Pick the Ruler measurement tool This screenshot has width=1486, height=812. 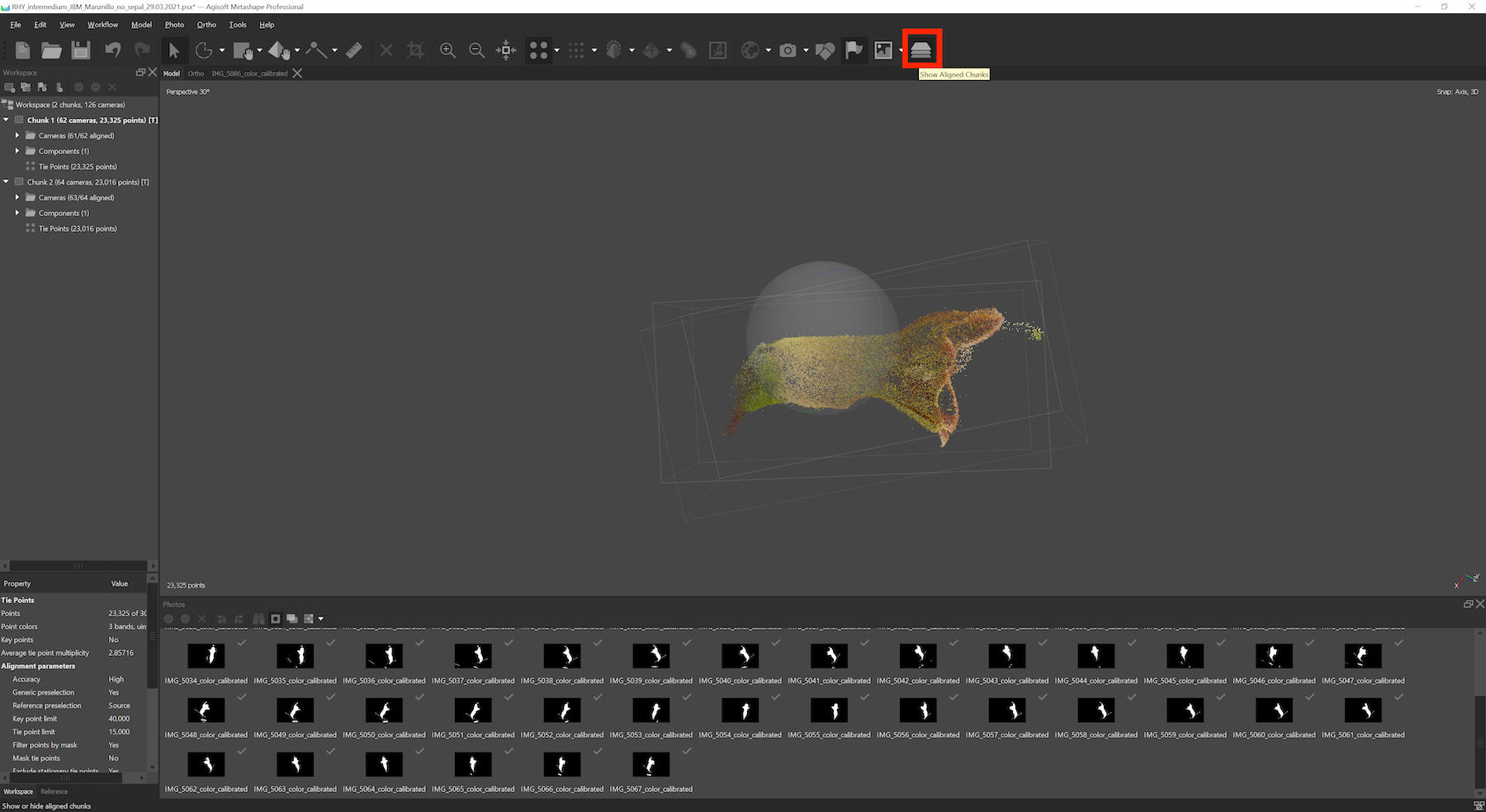353,50
